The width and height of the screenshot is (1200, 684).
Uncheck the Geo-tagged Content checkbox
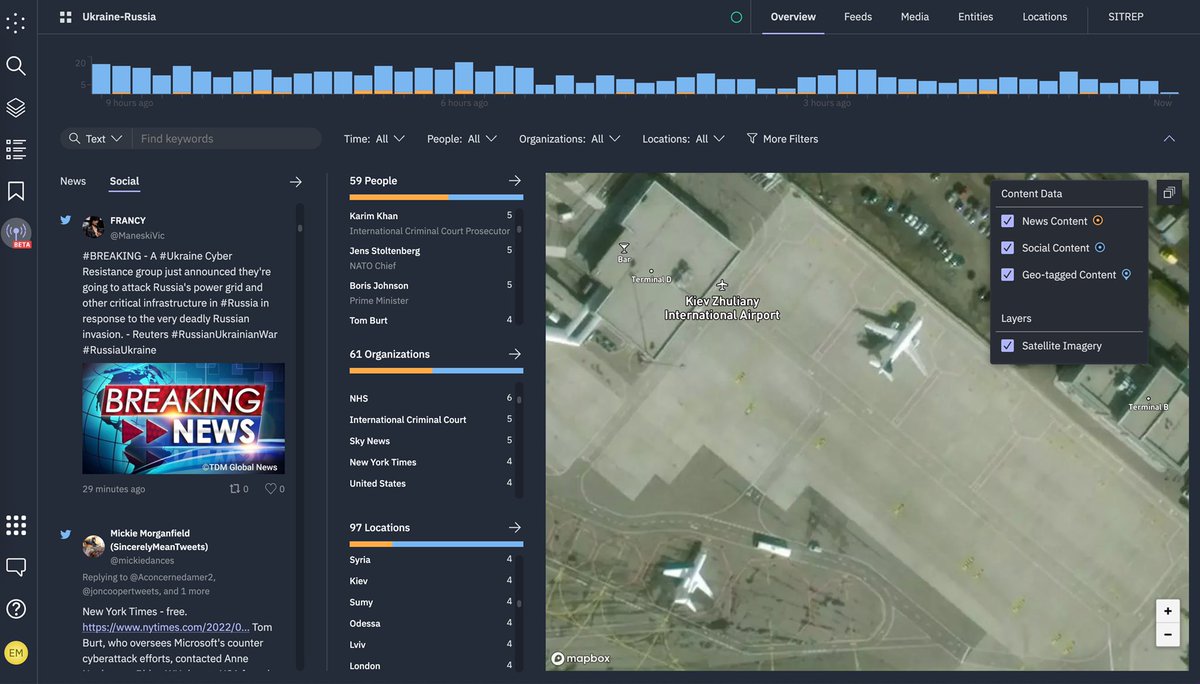(1008, 275)
